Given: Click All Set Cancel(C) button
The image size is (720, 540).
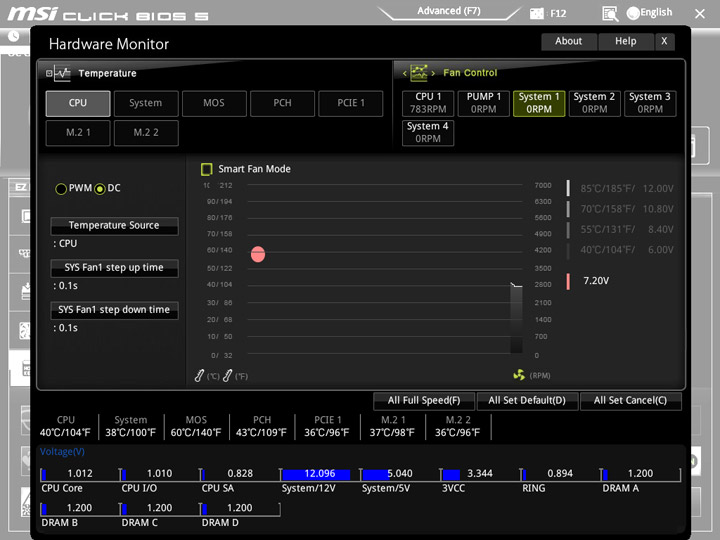Looking at the screenshot, I should point(630,400).
